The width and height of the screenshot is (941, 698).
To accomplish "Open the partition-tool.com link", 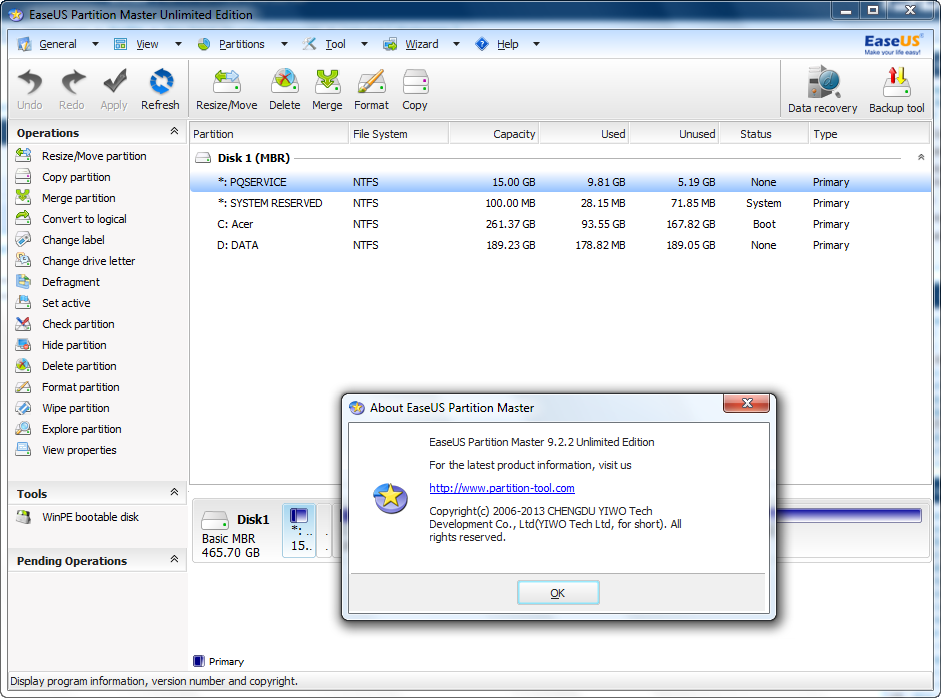I will pos(502,488).
